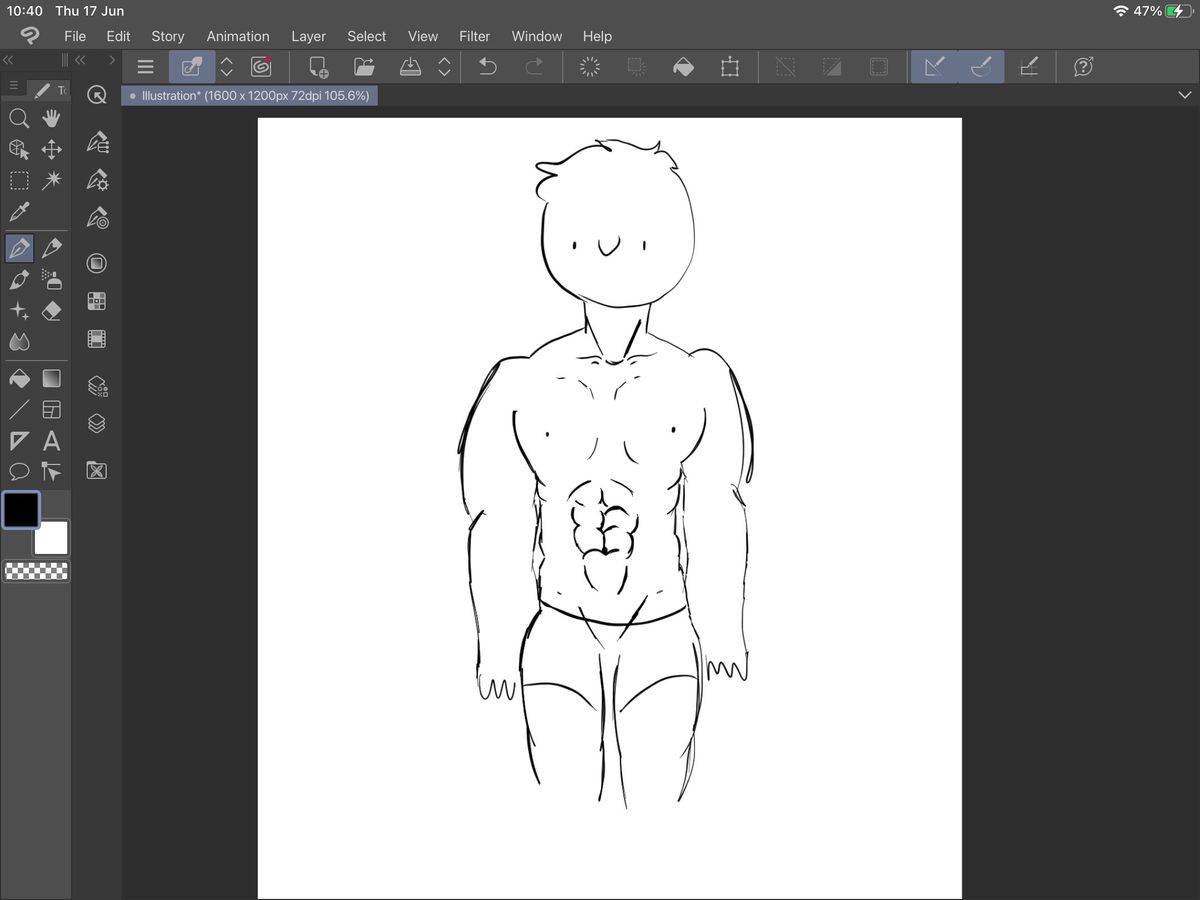
Task: Open the Color Set grid panel icon
Action: tap(97, 301)
